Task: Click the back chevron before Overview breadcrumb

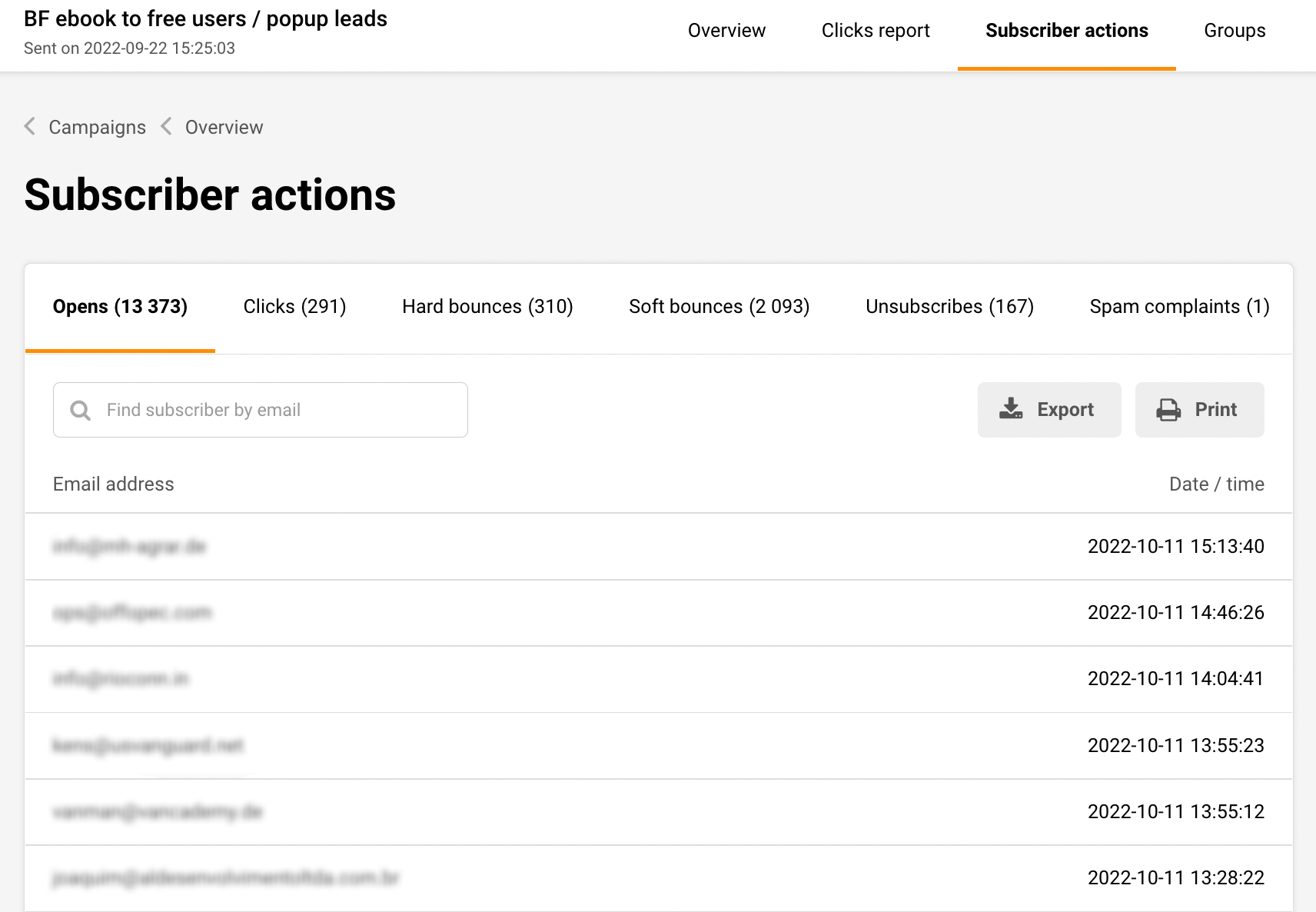Action: point(166,127)
